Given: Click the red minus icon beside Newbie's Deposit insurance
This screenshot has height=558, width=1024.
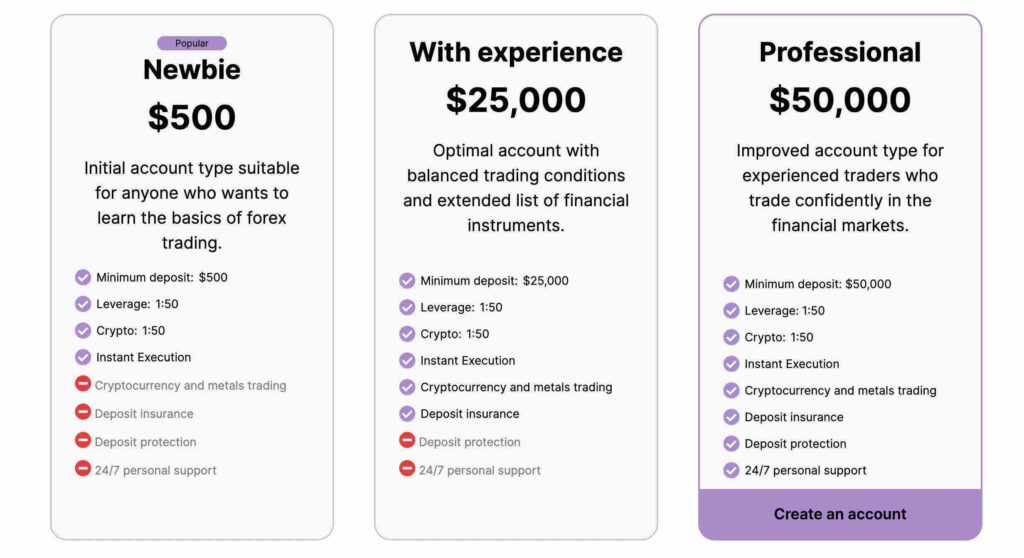Looking at the screenshot, I should coord(83,412).
